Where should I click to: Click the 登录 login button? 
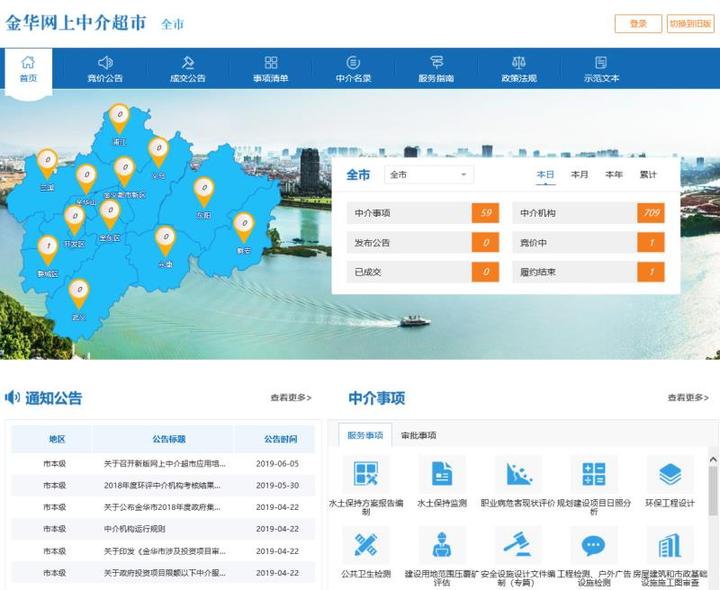click(638, 23)
